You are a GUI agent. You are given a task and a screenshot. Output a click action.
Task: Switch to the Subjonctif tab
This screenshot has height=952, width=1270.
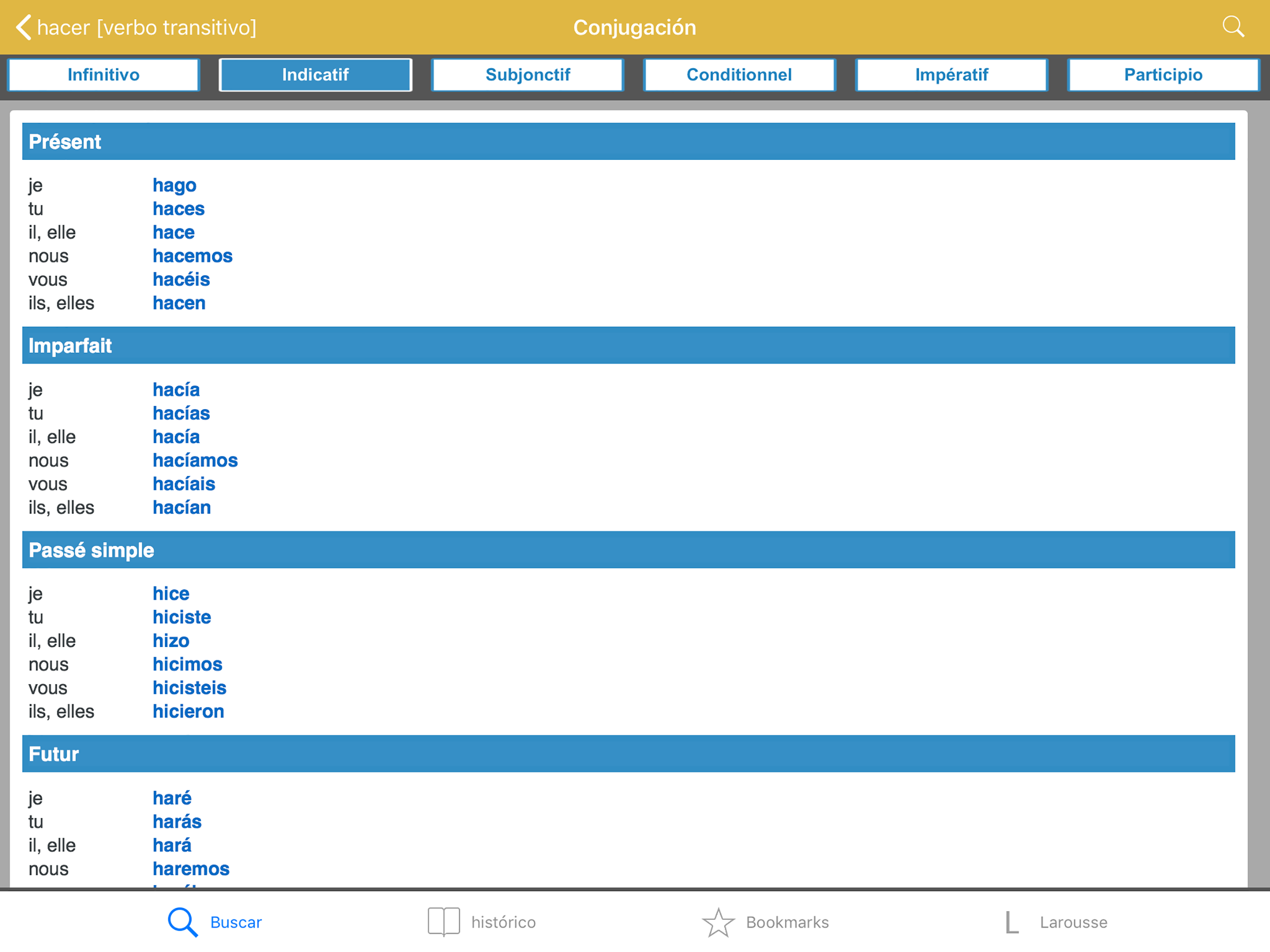[x=528, y=75]
